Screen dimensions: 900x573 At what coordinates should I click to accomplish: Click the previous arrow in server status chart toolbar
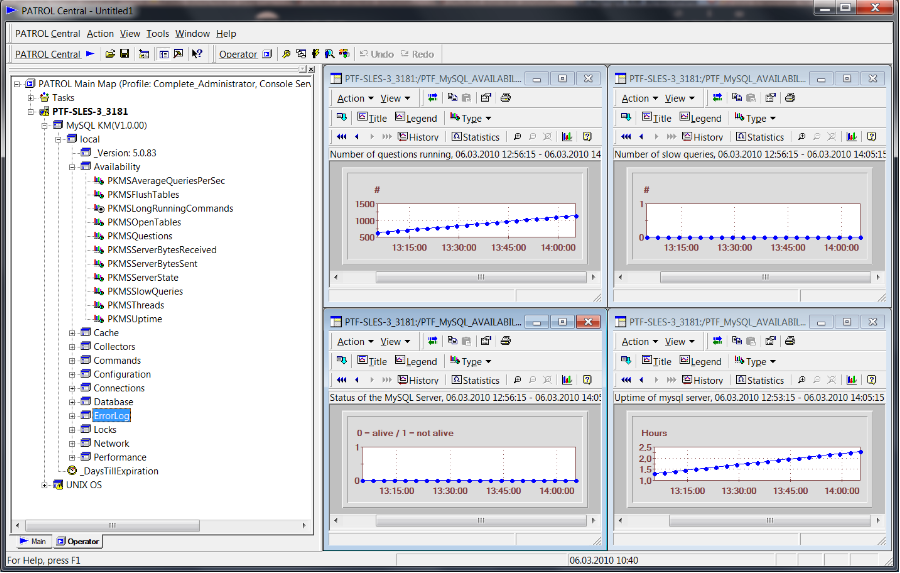click(357, 380)
